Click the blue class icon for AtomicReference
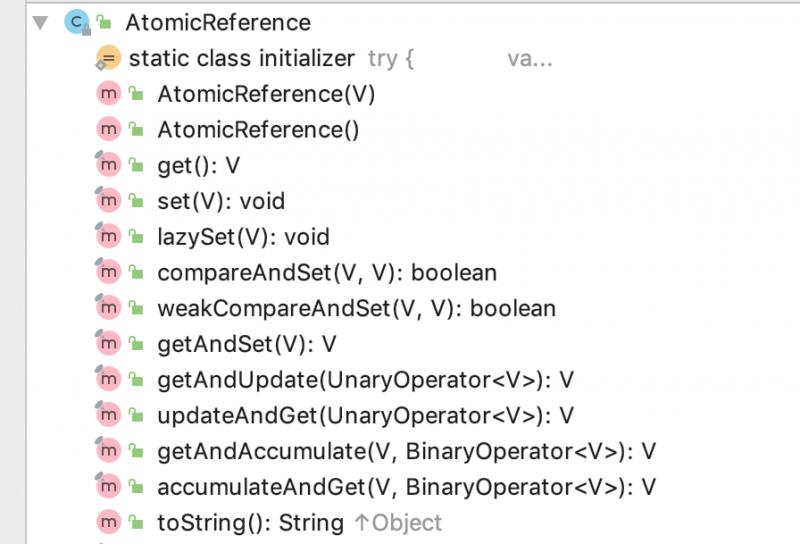 tap(77, 22)
